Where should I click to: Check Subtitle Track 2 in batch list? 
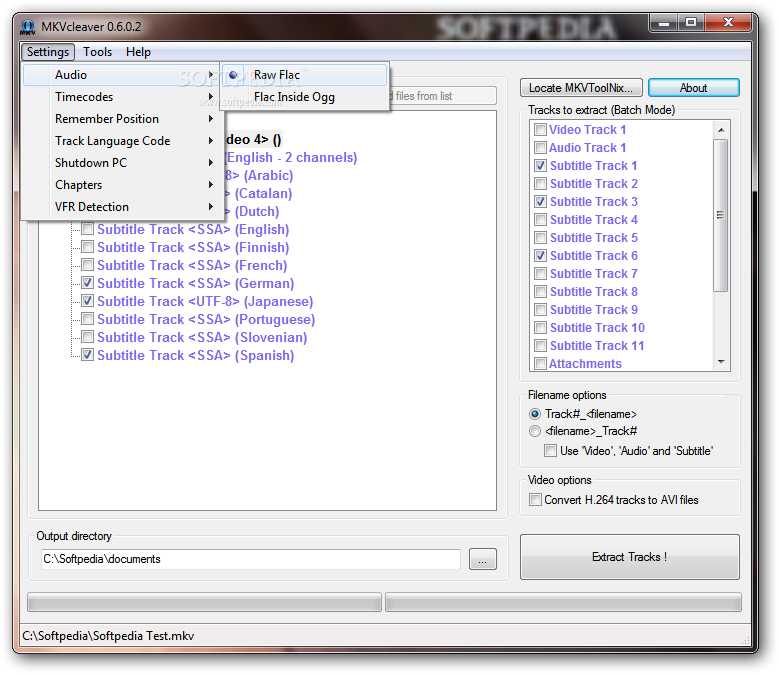coord(540,184)
